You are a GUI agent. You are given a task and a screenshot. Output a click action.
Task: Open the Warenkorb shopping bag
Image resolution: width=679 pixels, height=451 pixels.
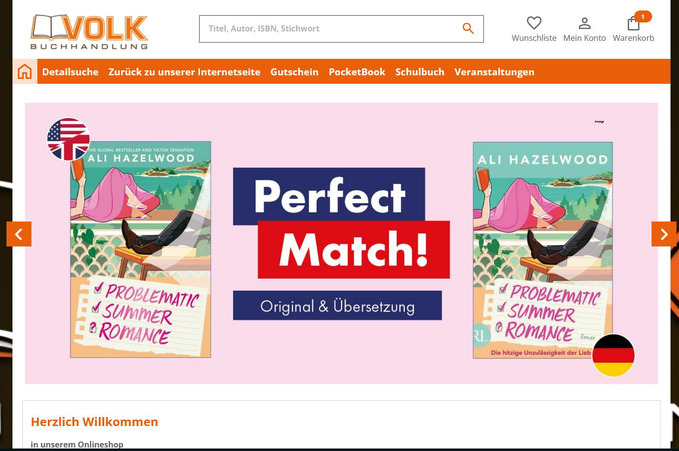tap(633, 23)
